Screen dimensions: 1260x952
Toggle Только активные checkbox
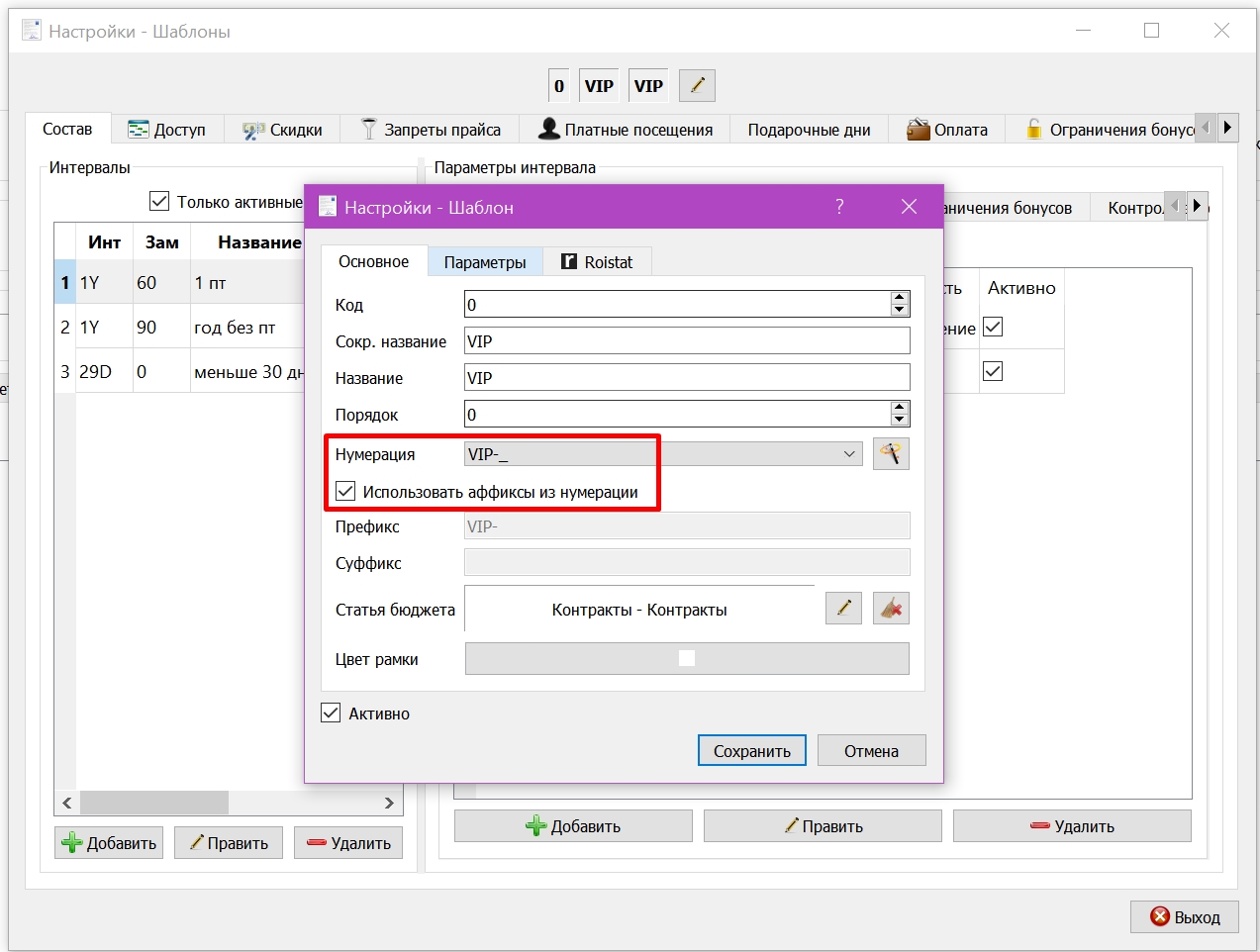[159, 202]
